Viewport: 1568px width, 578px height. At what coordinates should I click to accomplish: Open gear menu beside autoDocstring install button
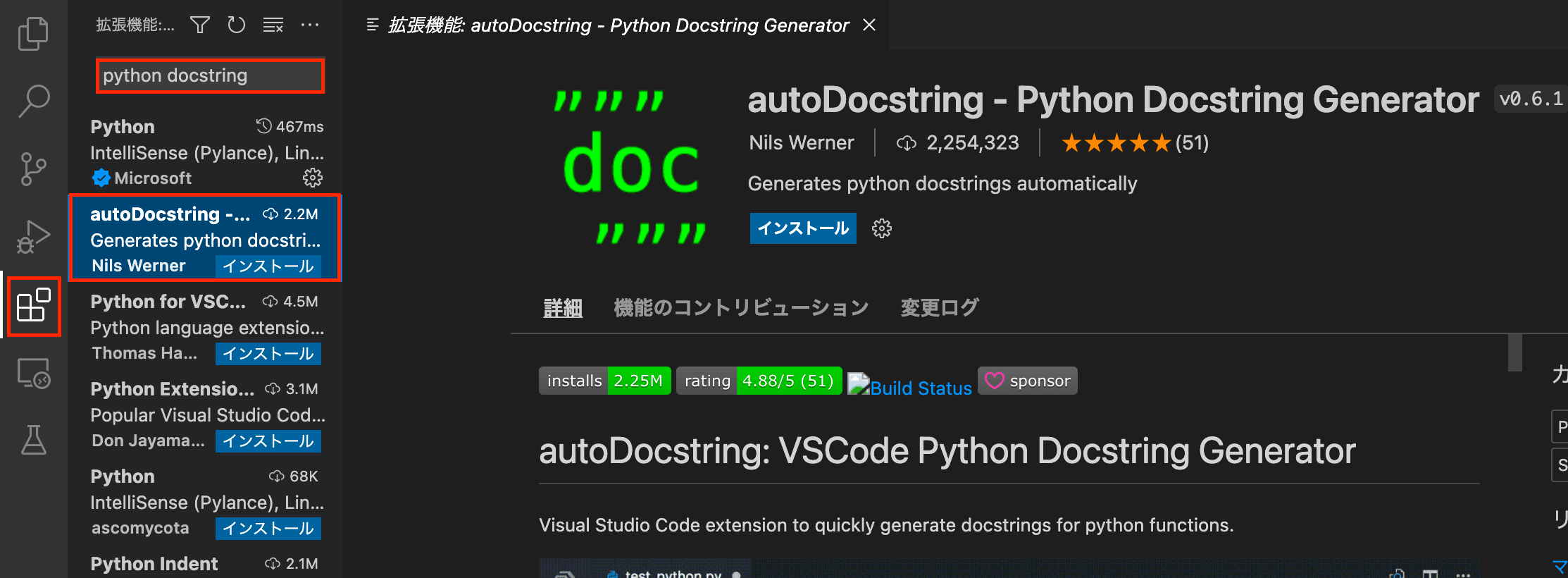(x=882, y=228)
